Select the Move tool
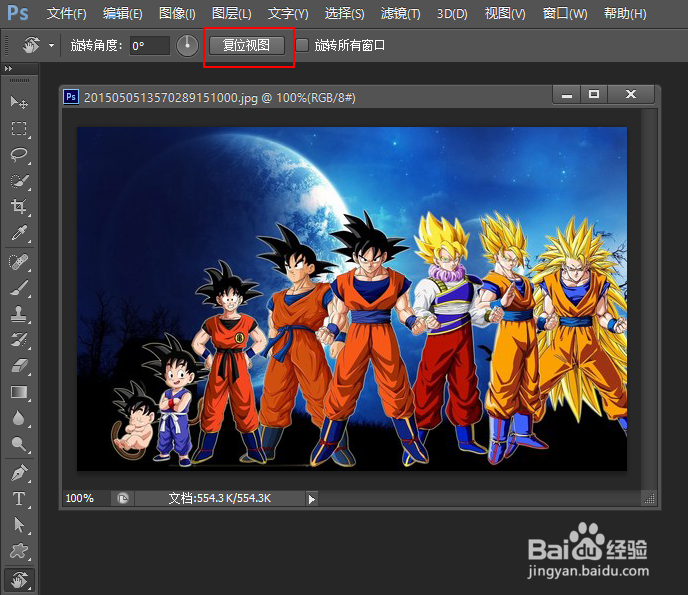Viewport: 688px width, 595px height. (19, 102)
